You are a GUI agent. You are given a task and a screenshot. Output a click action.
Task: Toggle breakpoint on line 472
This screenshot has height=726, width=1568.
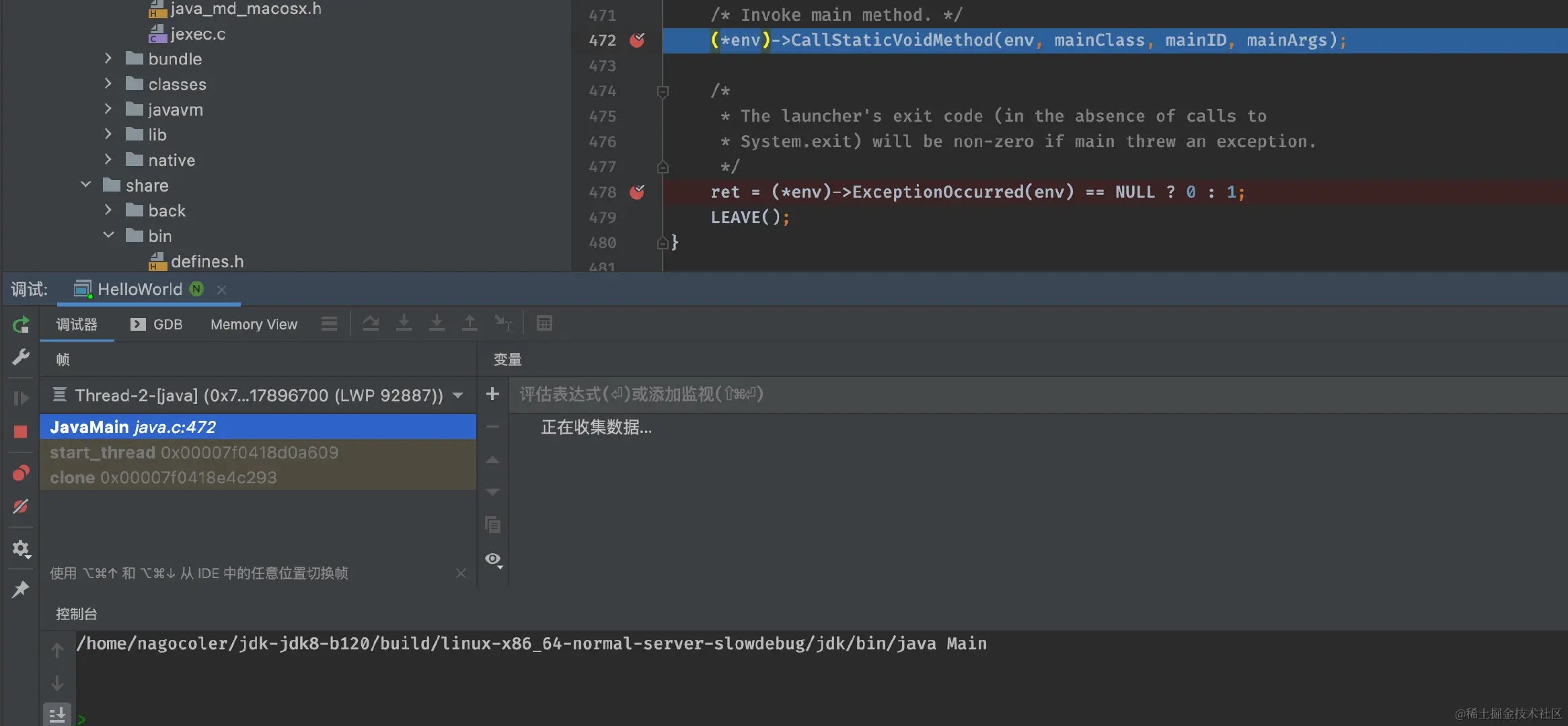637,40
